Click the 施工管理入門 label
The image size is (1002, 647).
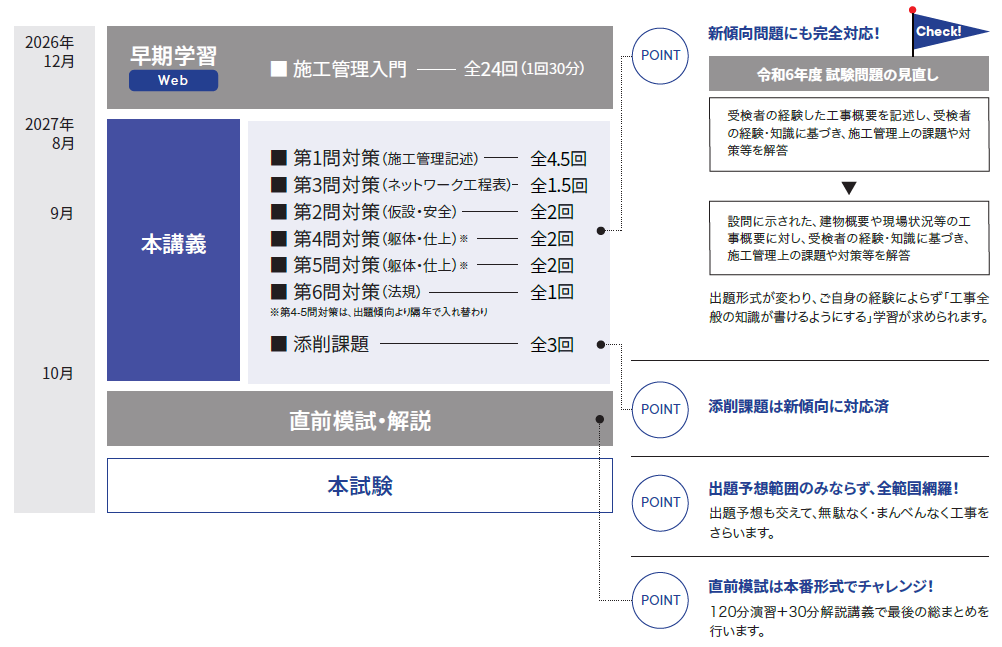tap(350, 68)
